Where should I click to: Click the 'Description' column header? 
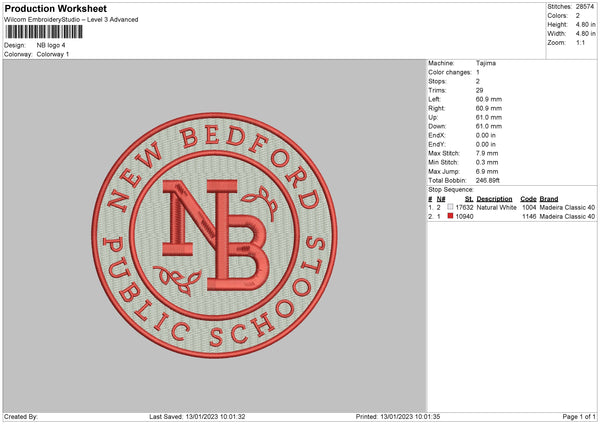[x=494, y=199]
